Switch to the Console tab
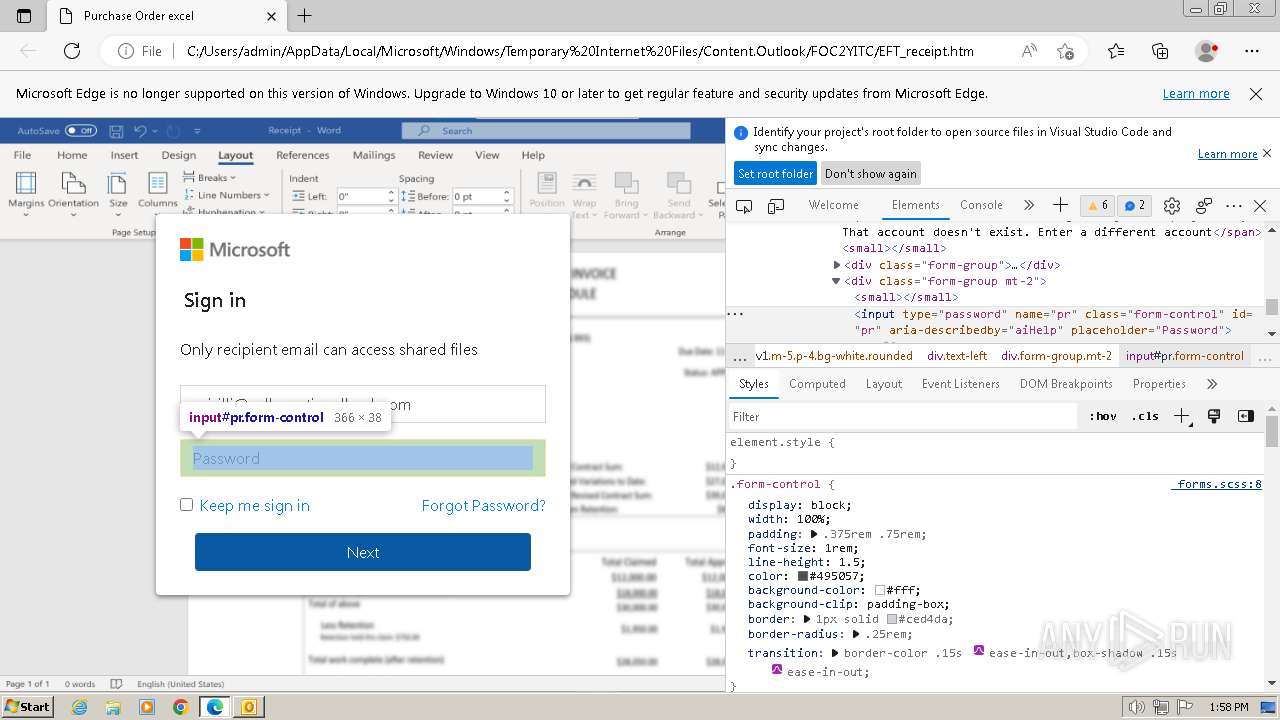 (981, 205)
